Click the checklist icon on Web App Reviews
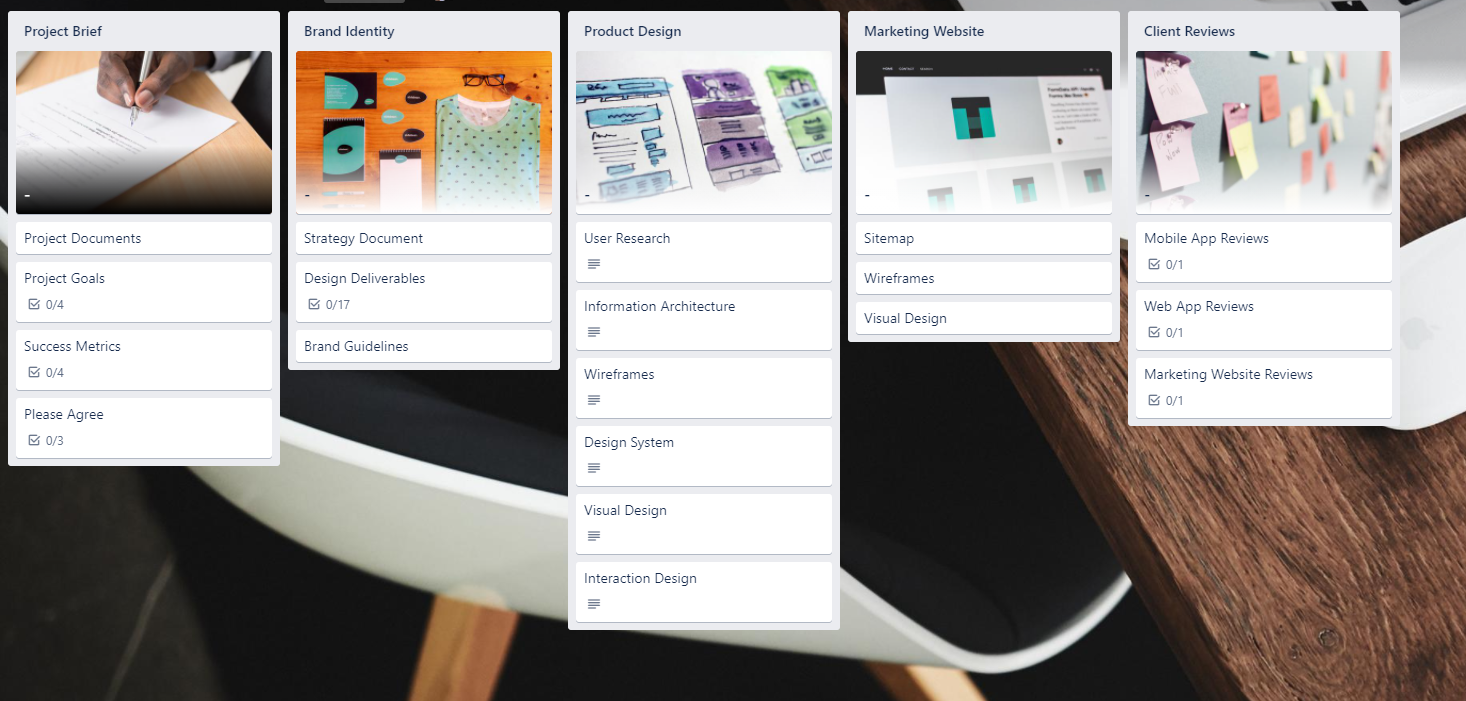The image size is (1466, 701). (1154, 333)
